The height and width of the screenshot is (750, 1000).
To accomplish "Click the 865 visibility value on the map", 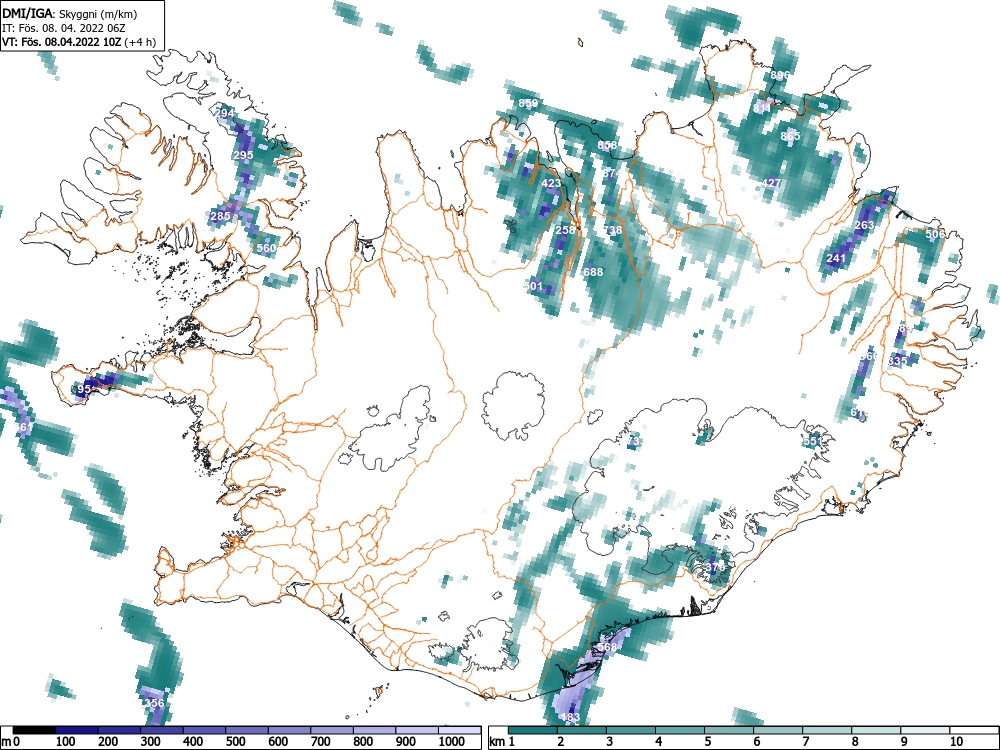I will pos(790,136).
